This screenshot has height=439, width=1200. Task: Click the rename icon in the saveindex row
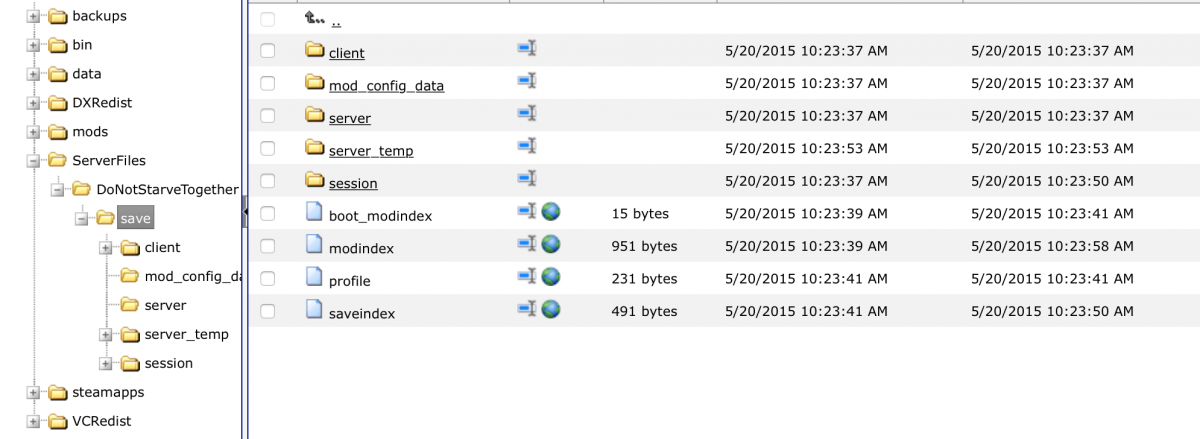point(527,310)
